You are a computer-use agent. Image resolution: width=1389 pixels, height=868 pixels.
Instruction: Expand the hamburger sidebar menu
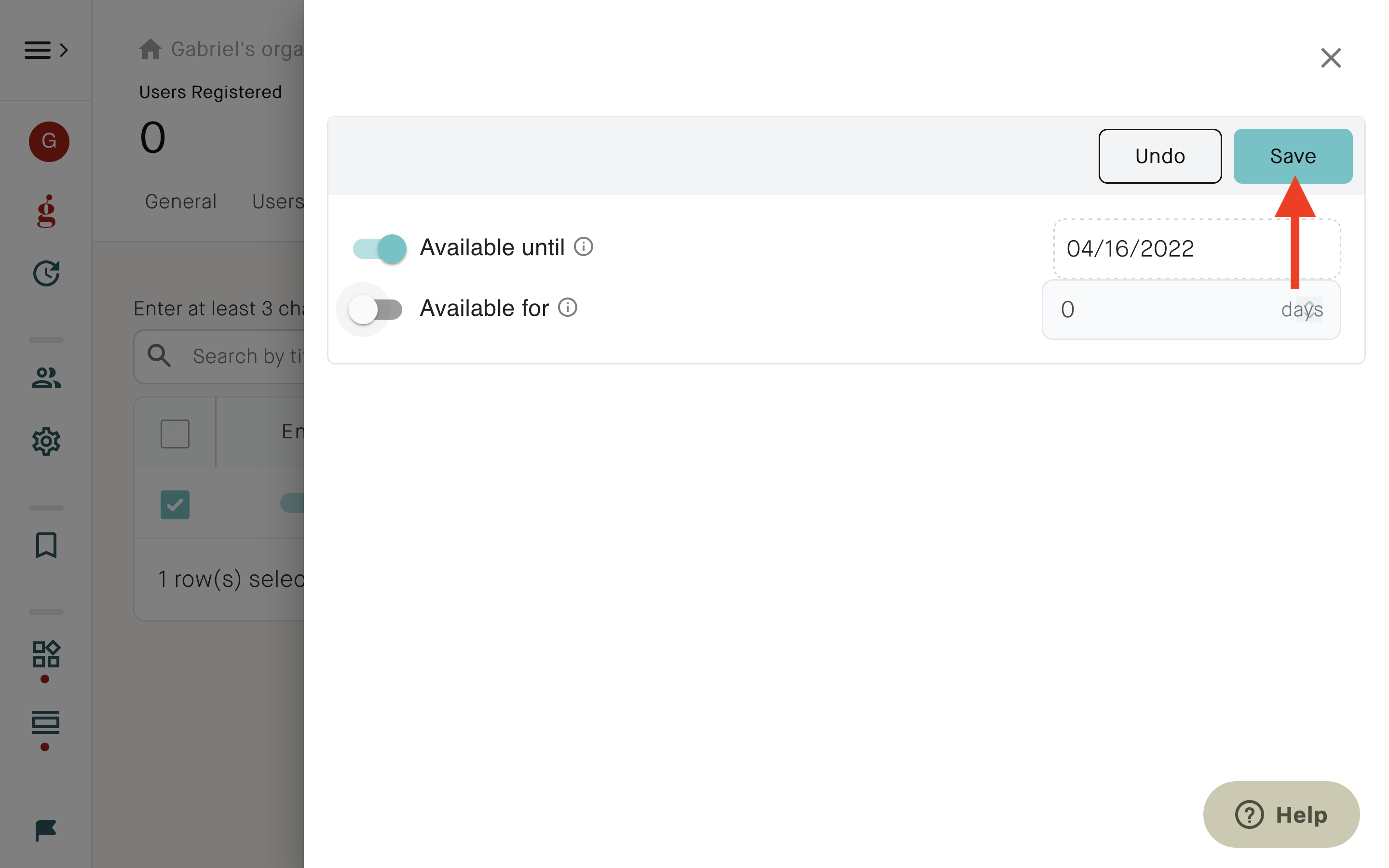coord(46,50)
